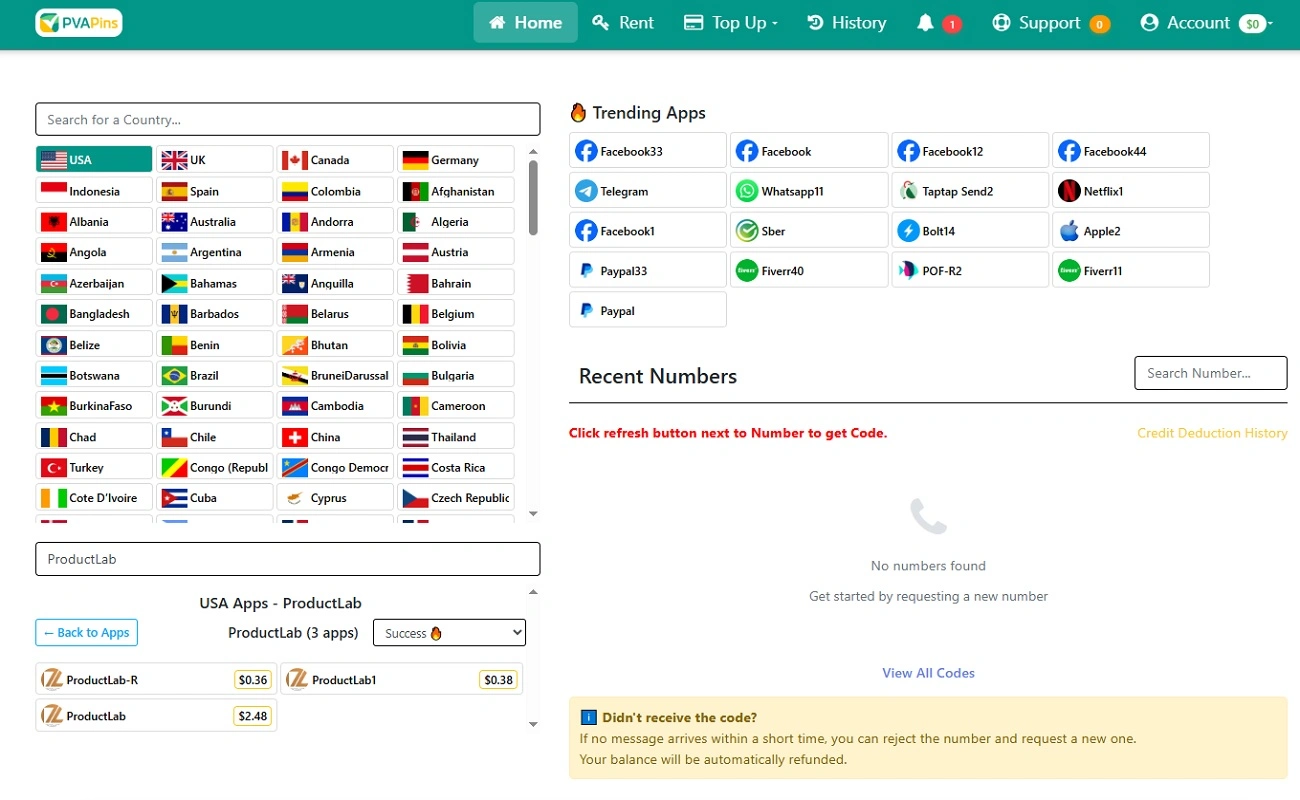This screenshot has height=800, width=1300.
Task: Choose the Facebook12 app tile
Action: pyautogui.click(x=970, y=151)
